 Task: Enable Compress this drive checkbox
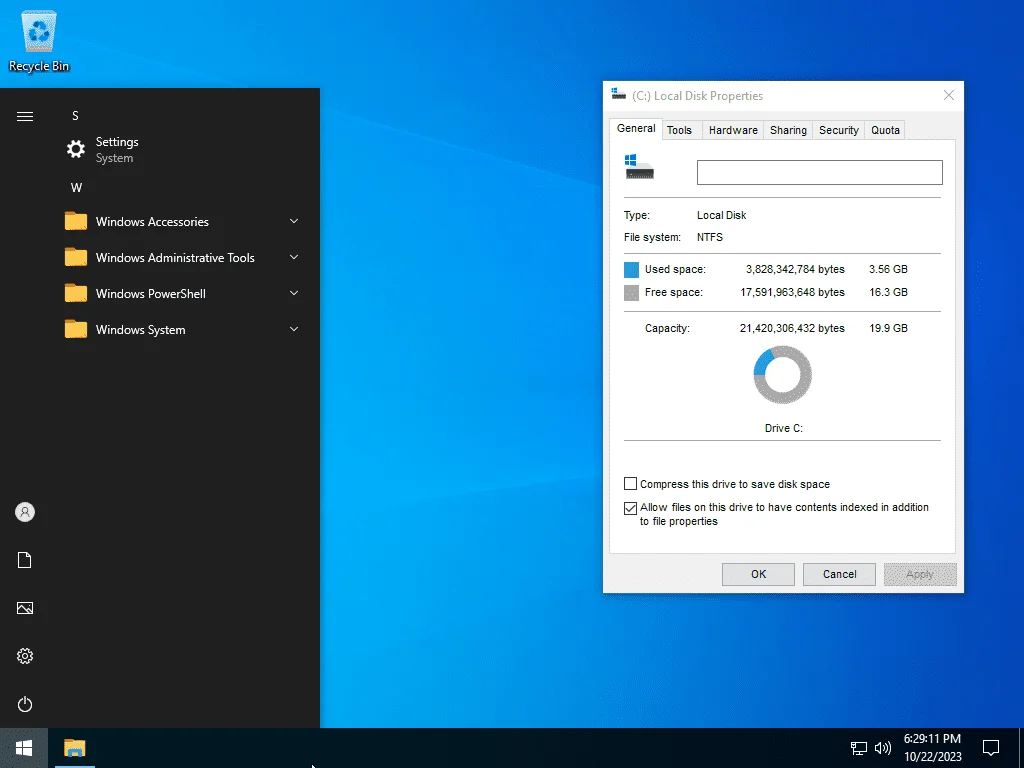click(x=630, y=484)
